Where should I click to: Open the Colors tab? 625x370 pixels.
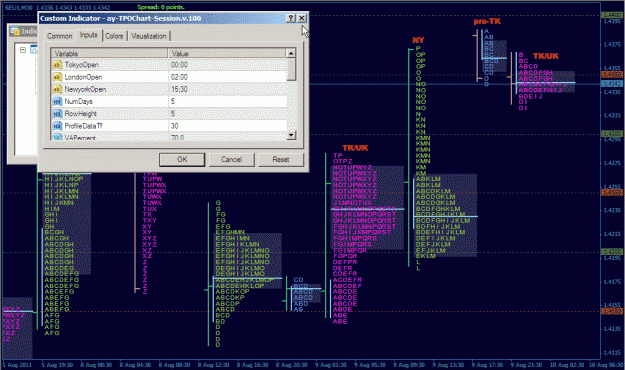[x=114, y=36]
